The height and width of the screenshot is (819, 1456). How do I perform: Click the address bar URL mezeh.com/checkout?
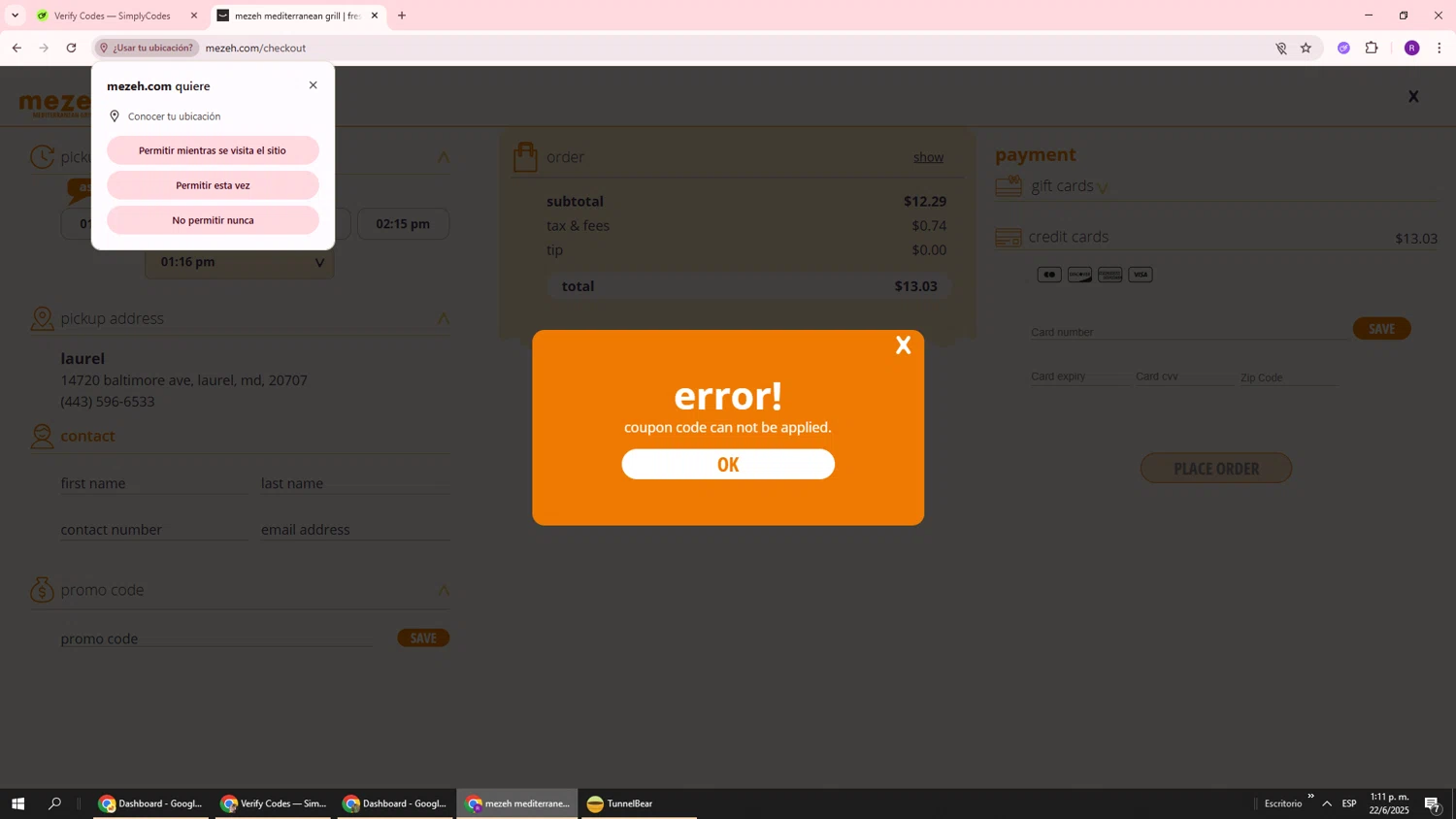(255, 48)
